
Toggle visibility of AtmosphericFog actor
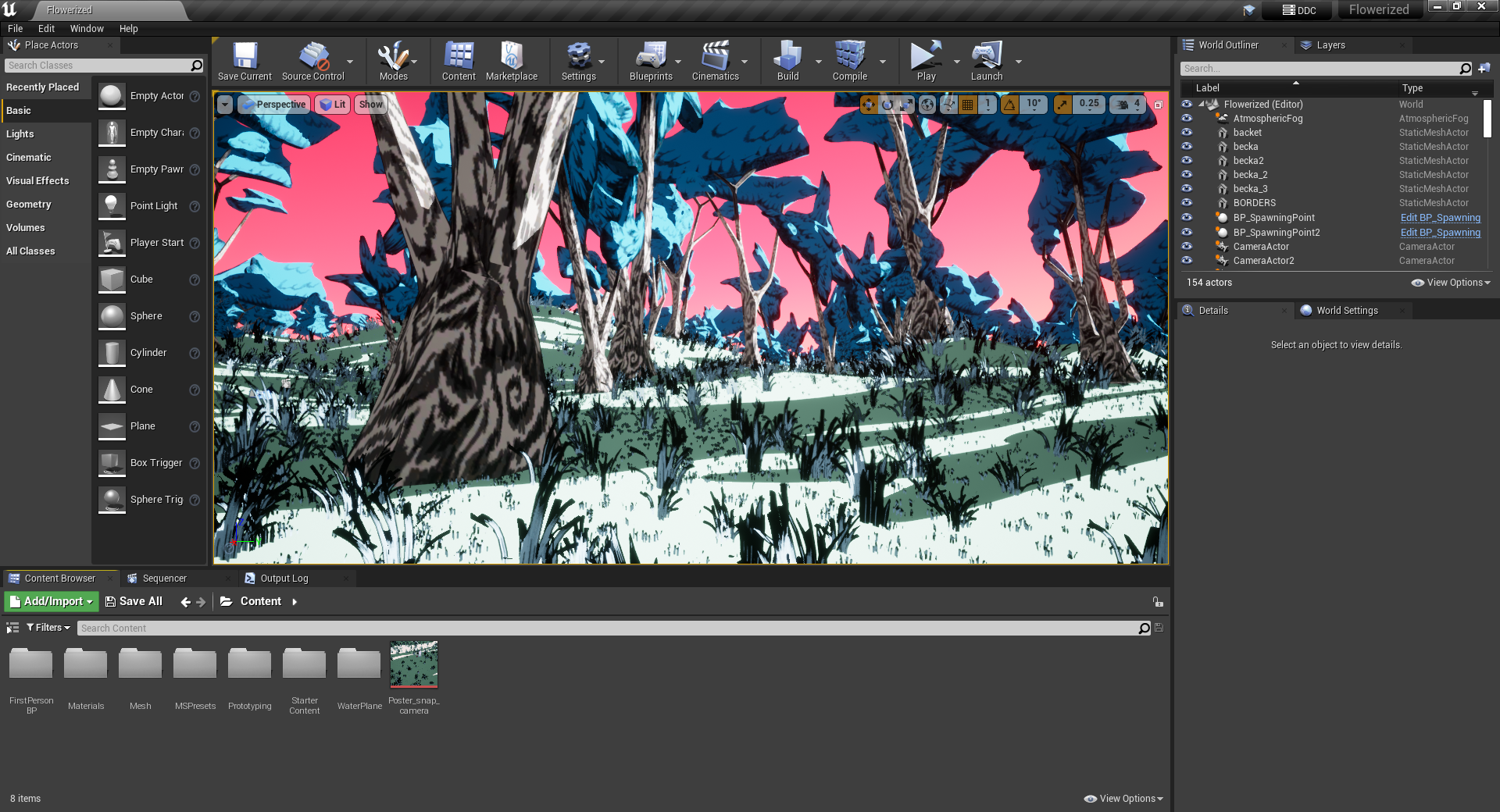tap(1187, 119)
